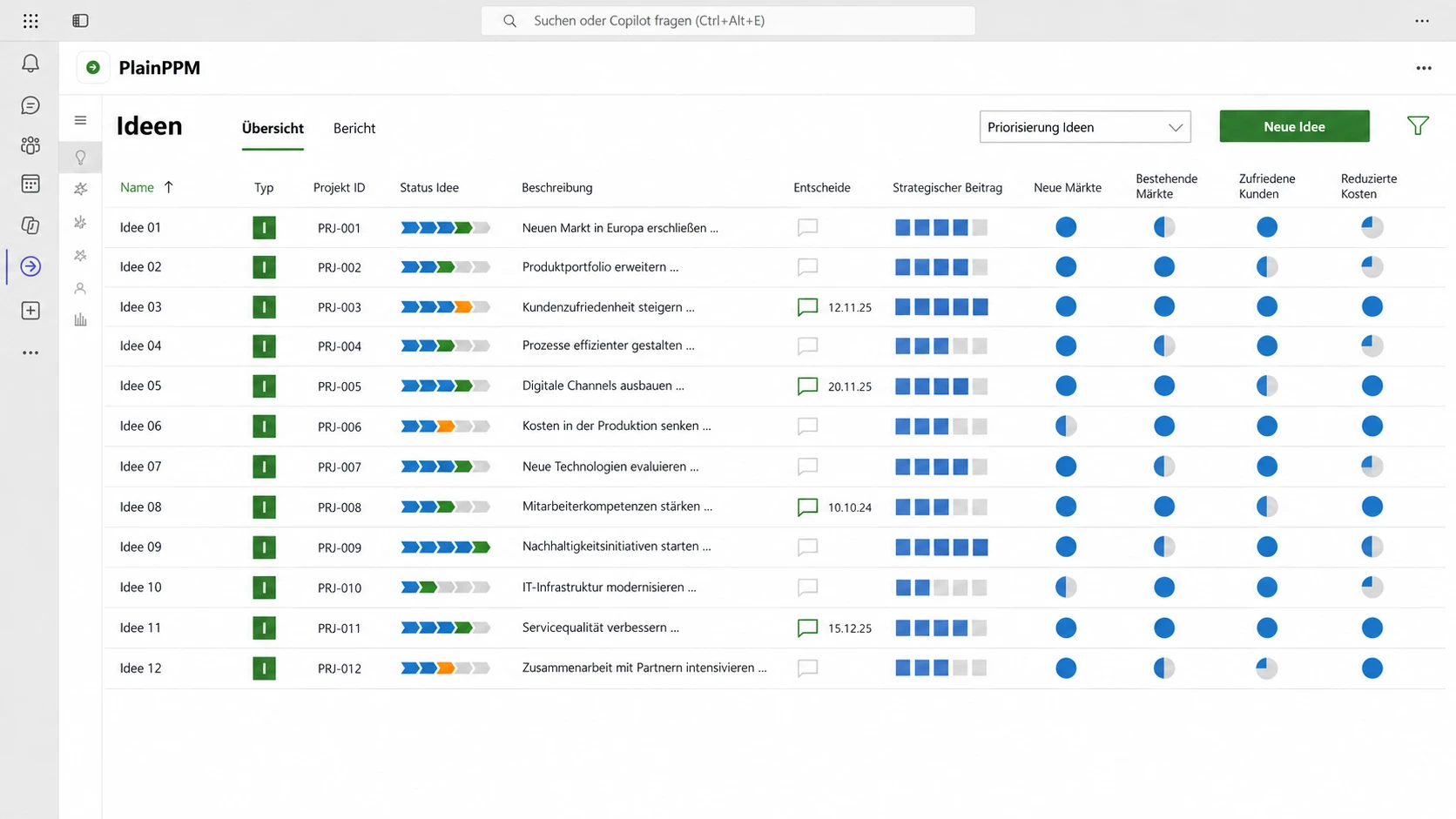Click the PlainPPM green arrow logo
Image resolution: width=1456 pixels, height=819 pixels.
(93, 68)
